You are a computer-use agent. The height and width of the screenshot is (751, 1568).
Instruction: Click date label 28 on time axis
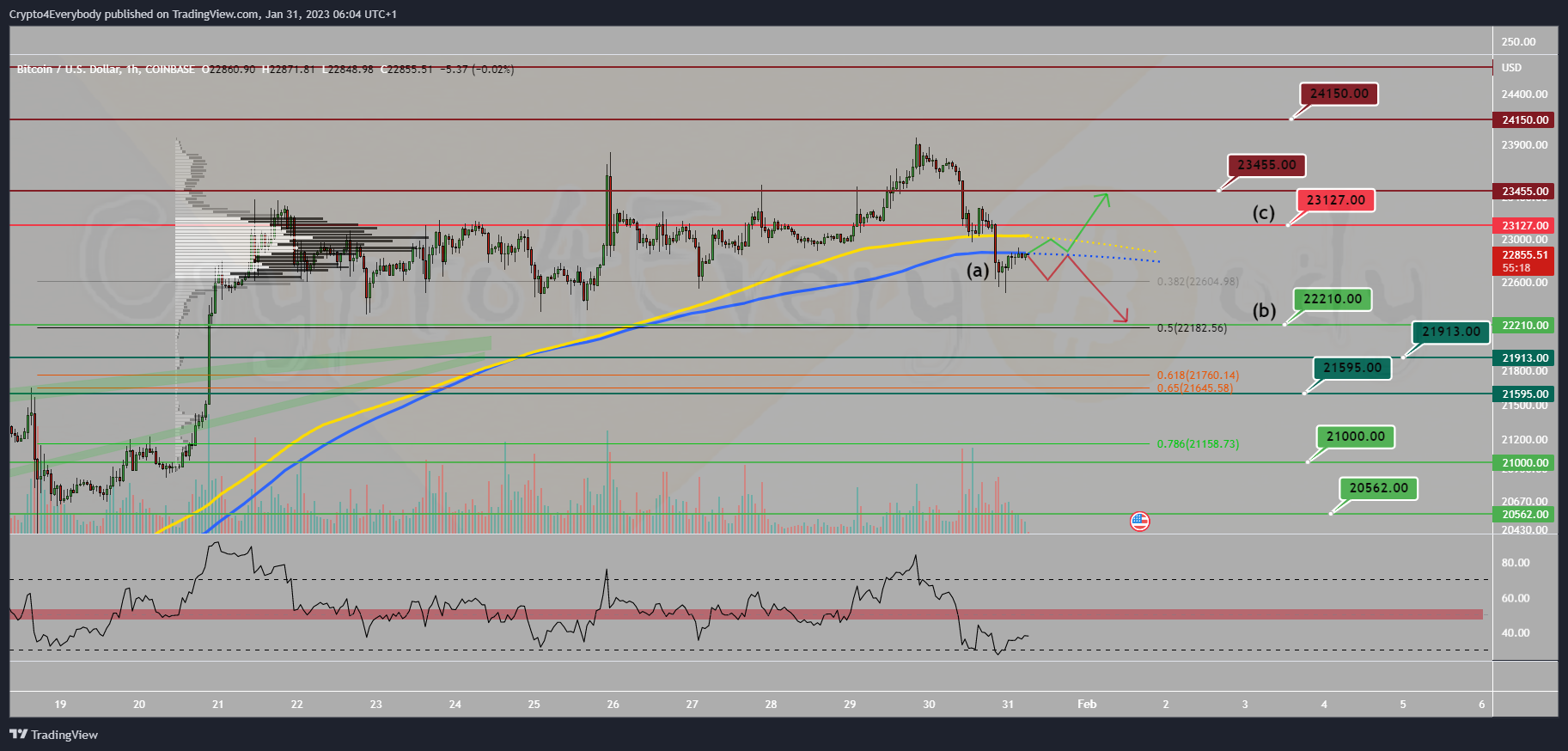pos(771,705)
